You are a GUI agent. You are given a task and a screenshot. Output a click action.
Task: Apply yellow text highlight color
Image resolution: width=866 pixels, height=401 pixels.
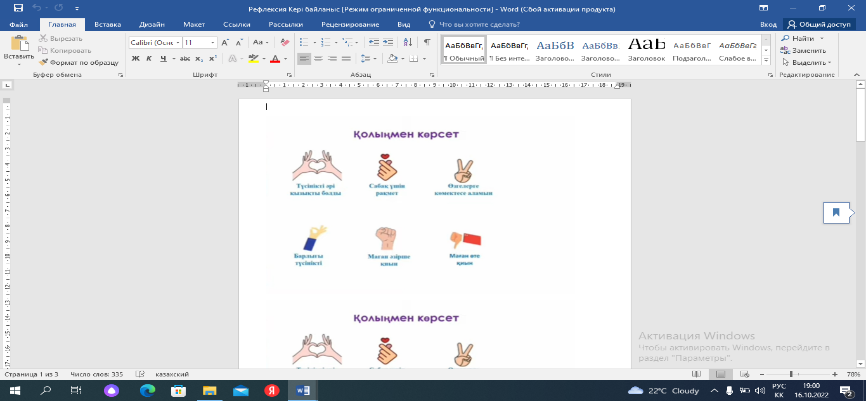click(250, 60)
